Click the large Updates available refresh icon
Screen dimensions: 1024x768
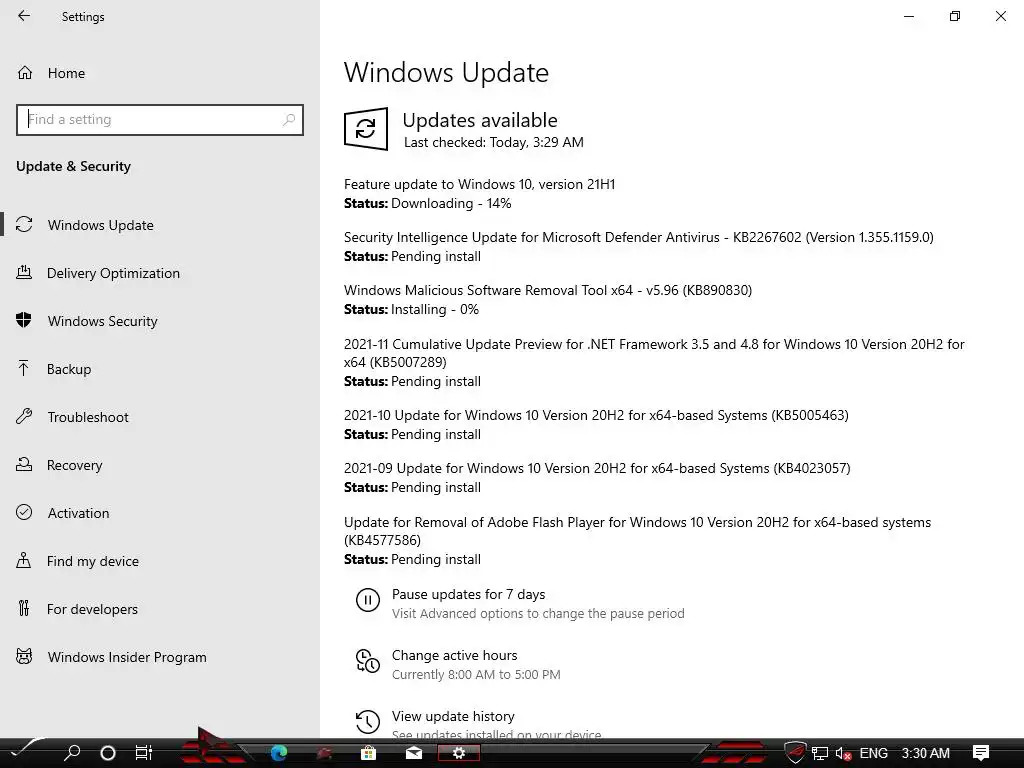click(366, 129)
